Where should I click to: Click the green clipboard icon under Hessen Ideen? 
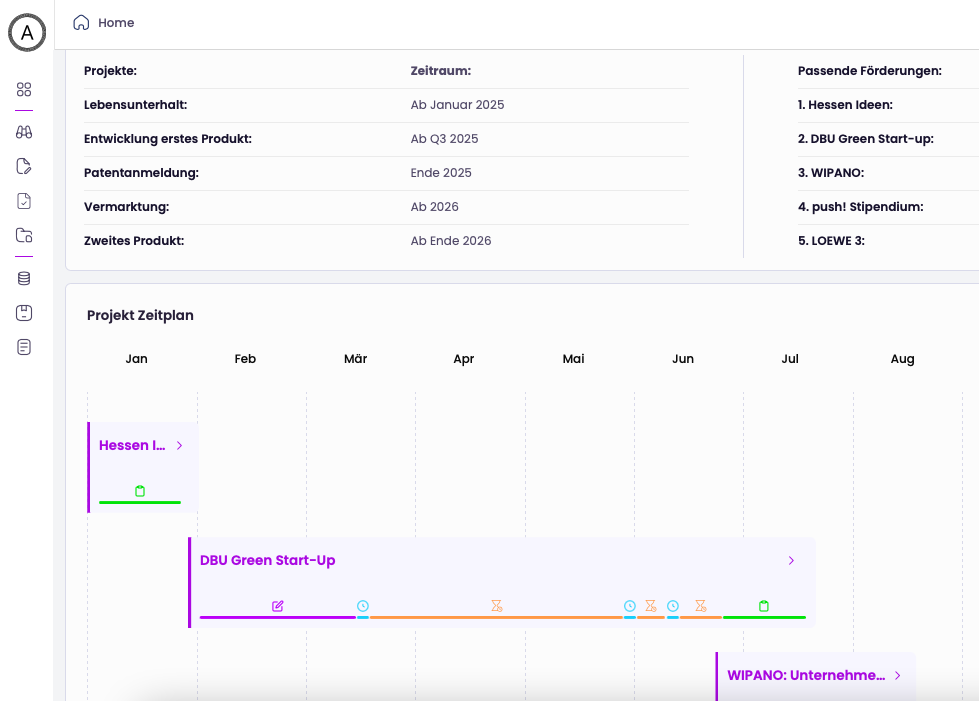[140, 491]
